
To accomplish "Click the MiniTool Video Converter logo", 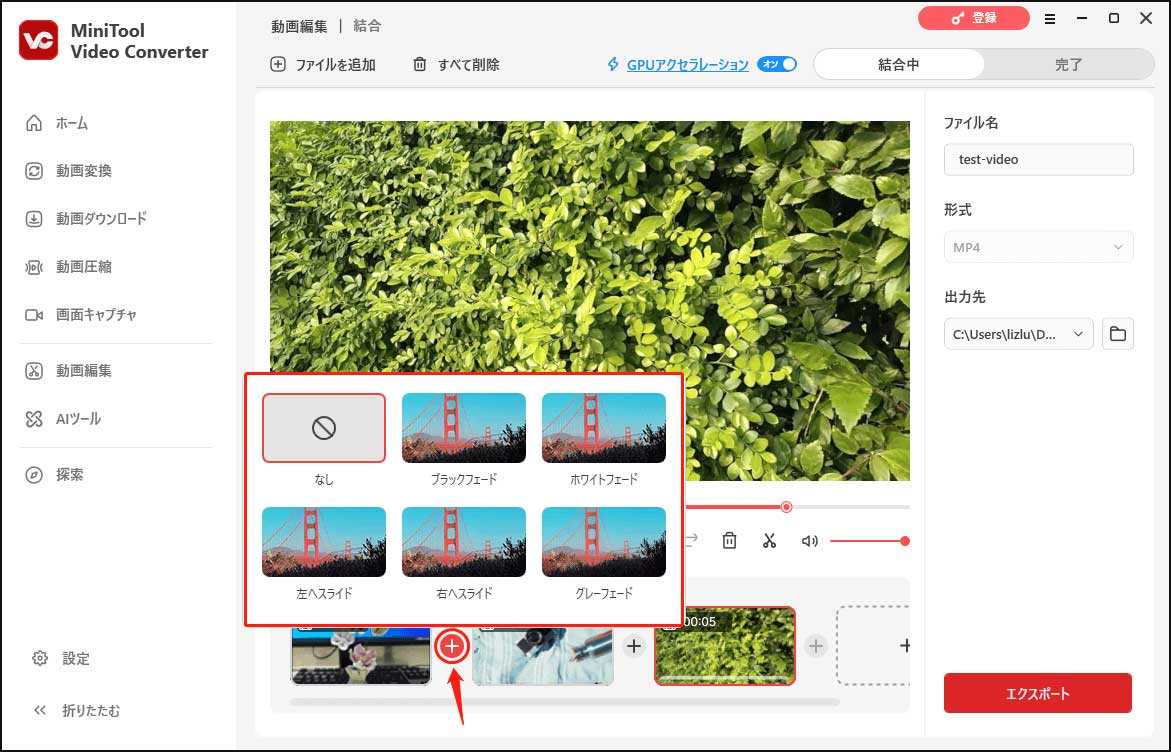I will [39, 40].
